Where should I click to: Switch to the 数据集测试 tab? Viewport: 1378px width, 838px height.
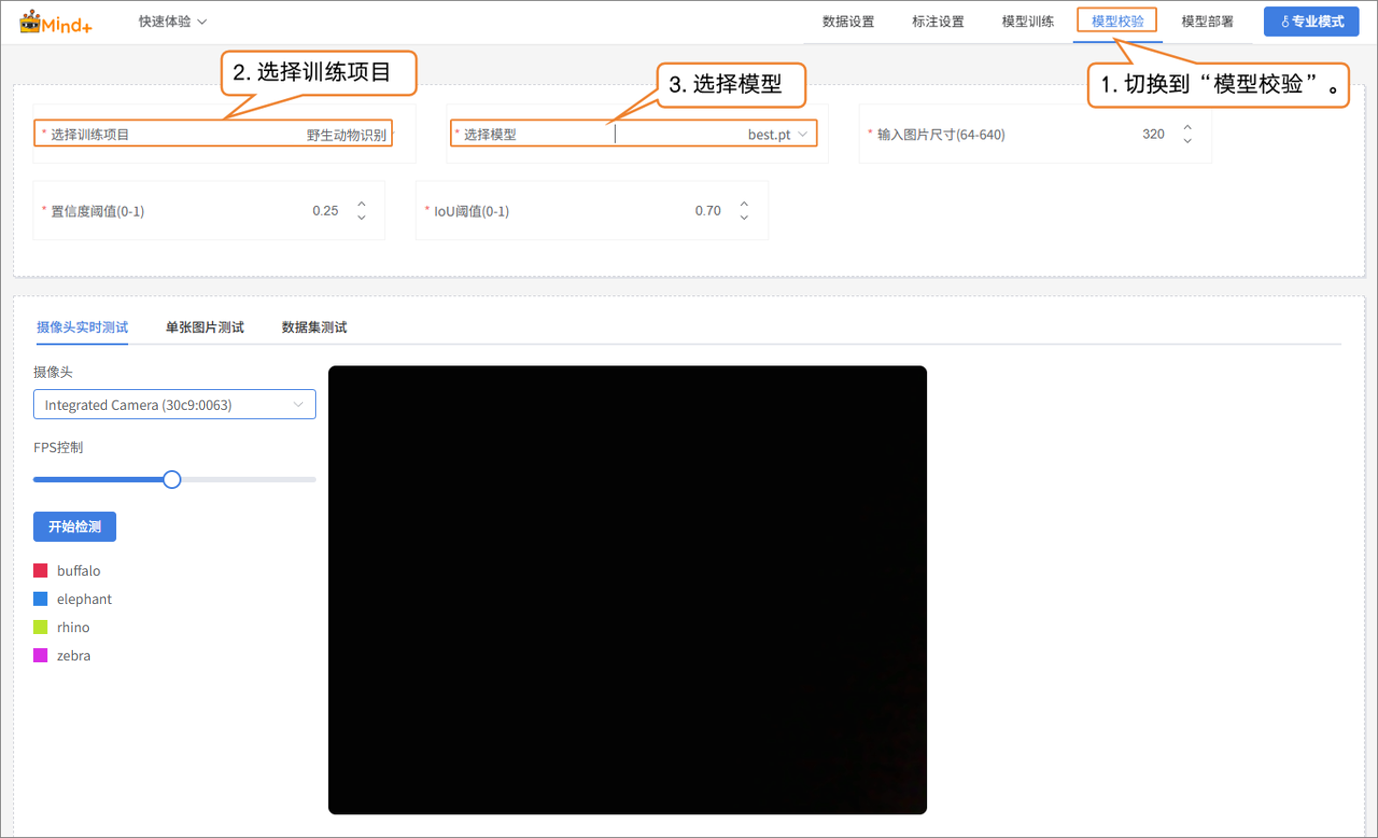click(314, 327)
